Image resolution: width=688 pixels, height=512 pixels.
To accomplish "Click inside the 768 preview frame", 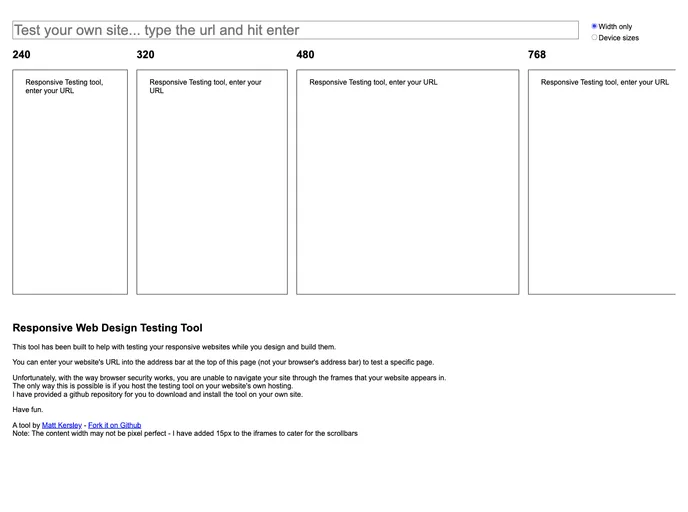I will click(x=602, y=182).
